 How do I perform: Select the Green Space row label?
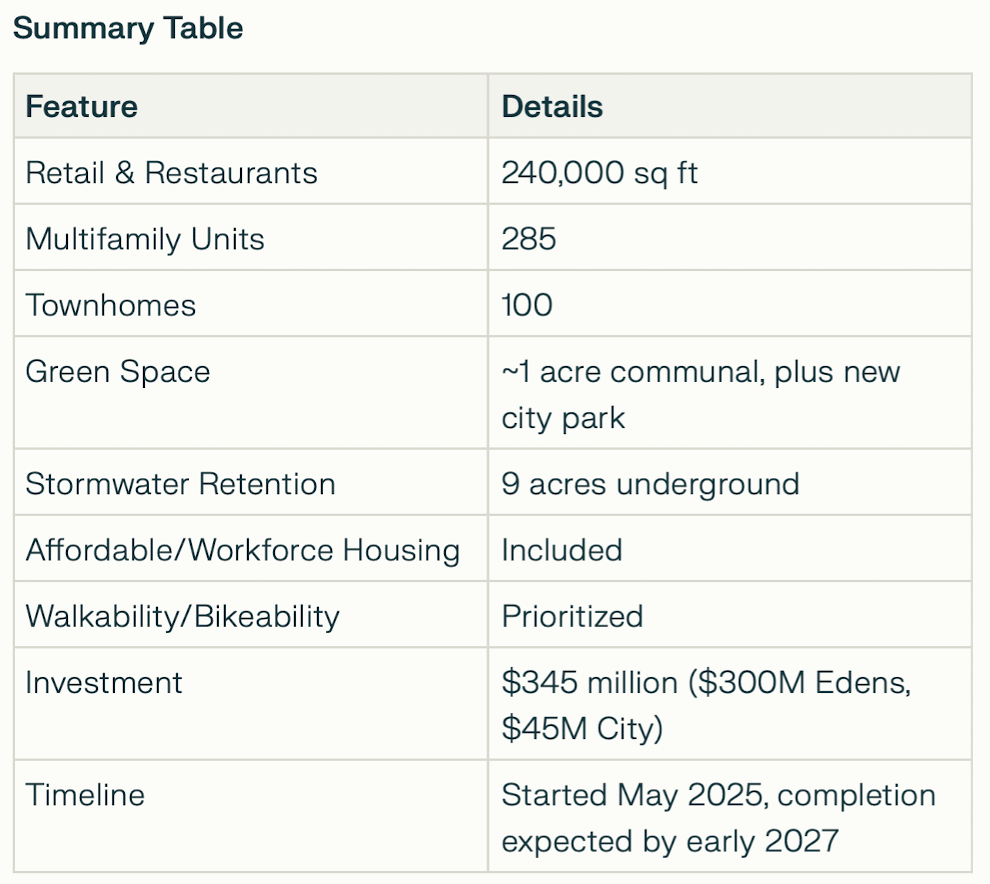click(117, 371)
